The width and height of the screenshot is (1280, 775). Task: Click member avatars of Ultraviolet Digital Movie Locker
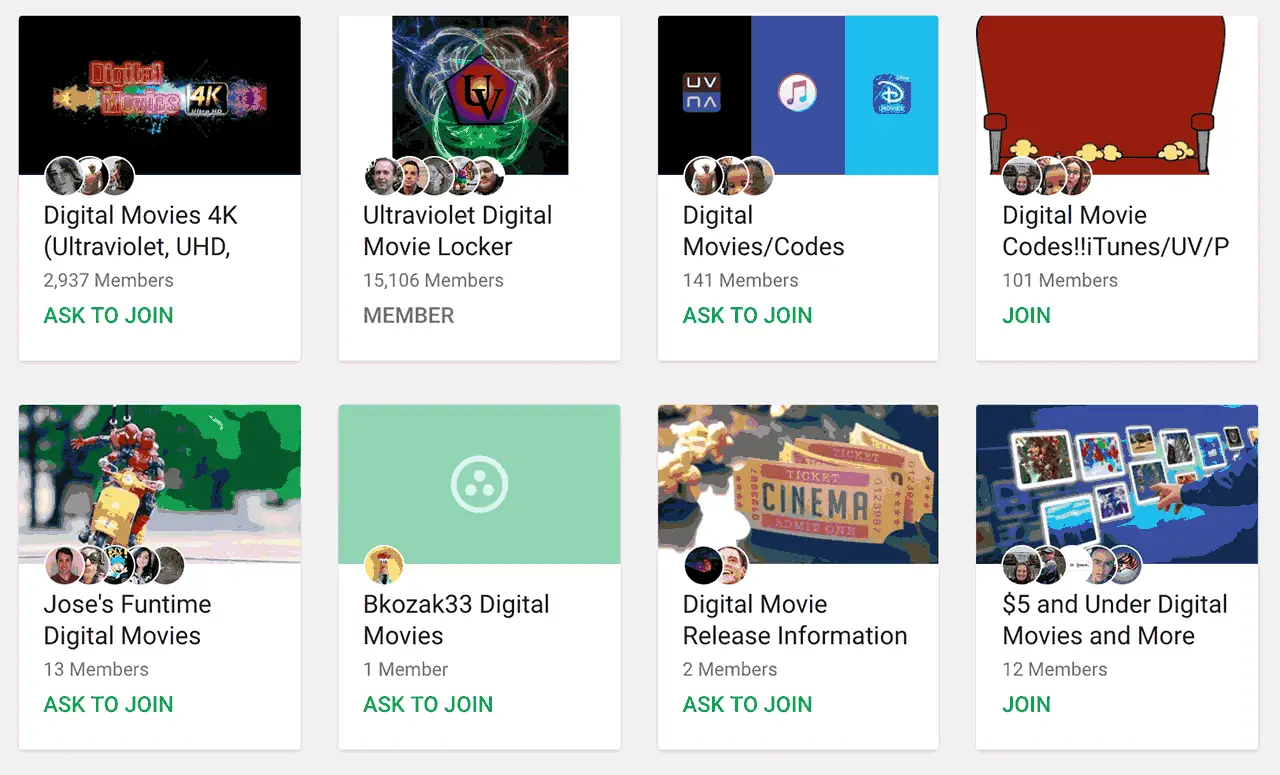434,176
